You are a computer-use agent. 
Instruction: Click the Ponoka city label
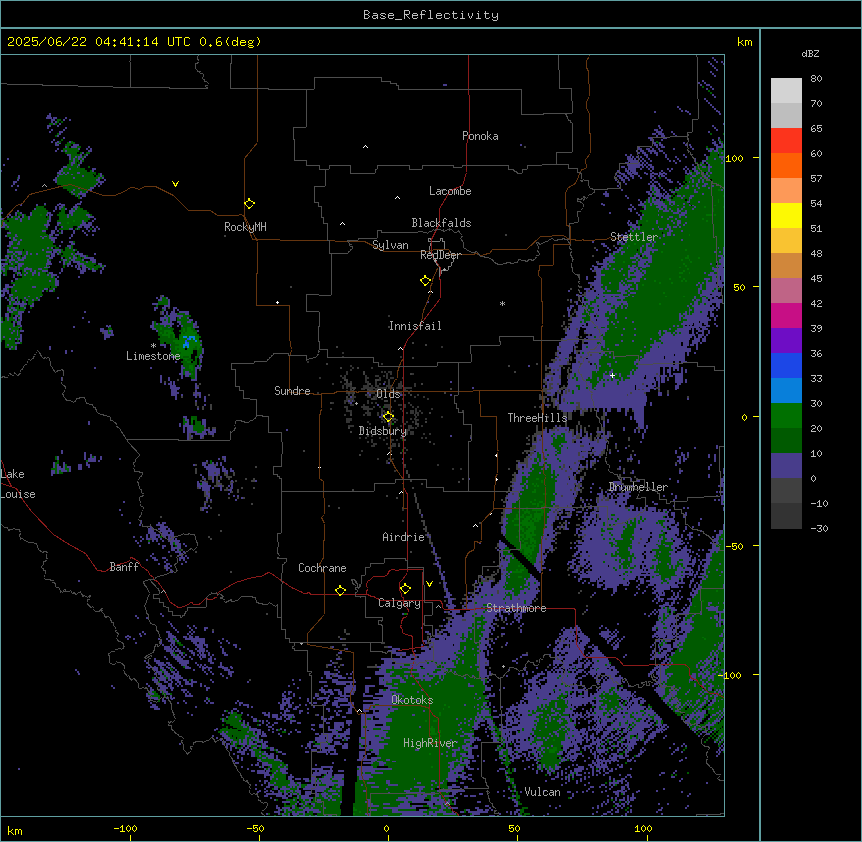point(480,136)
